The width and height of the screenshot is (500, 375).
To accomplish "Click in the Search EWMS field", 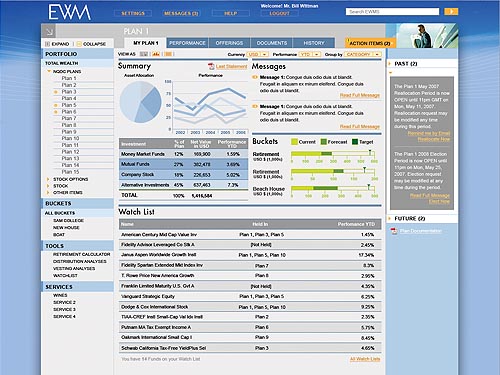I will coord(392,12).
